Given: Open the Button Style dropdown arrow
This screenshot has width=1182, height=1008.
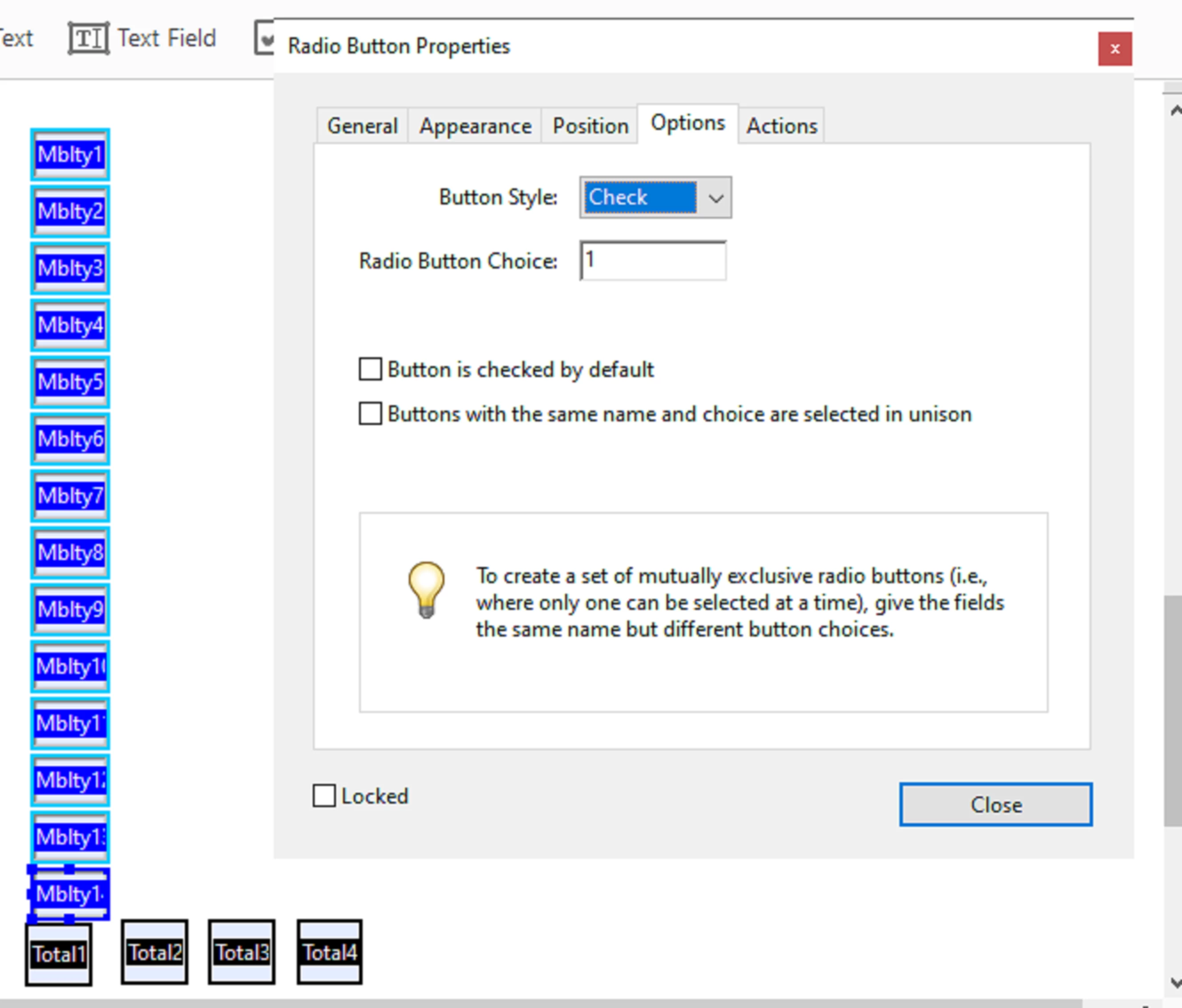Looking at the screenshot, I should click(x=715, y=198).
